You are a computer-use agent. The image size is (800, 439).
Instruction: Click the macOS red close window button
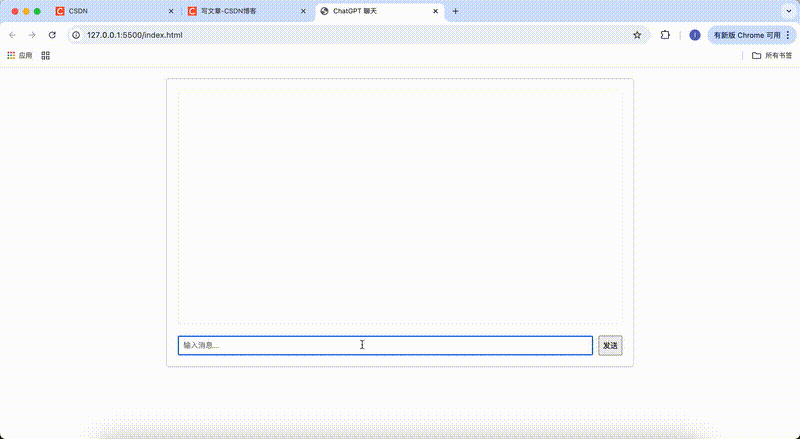[15, 11]
